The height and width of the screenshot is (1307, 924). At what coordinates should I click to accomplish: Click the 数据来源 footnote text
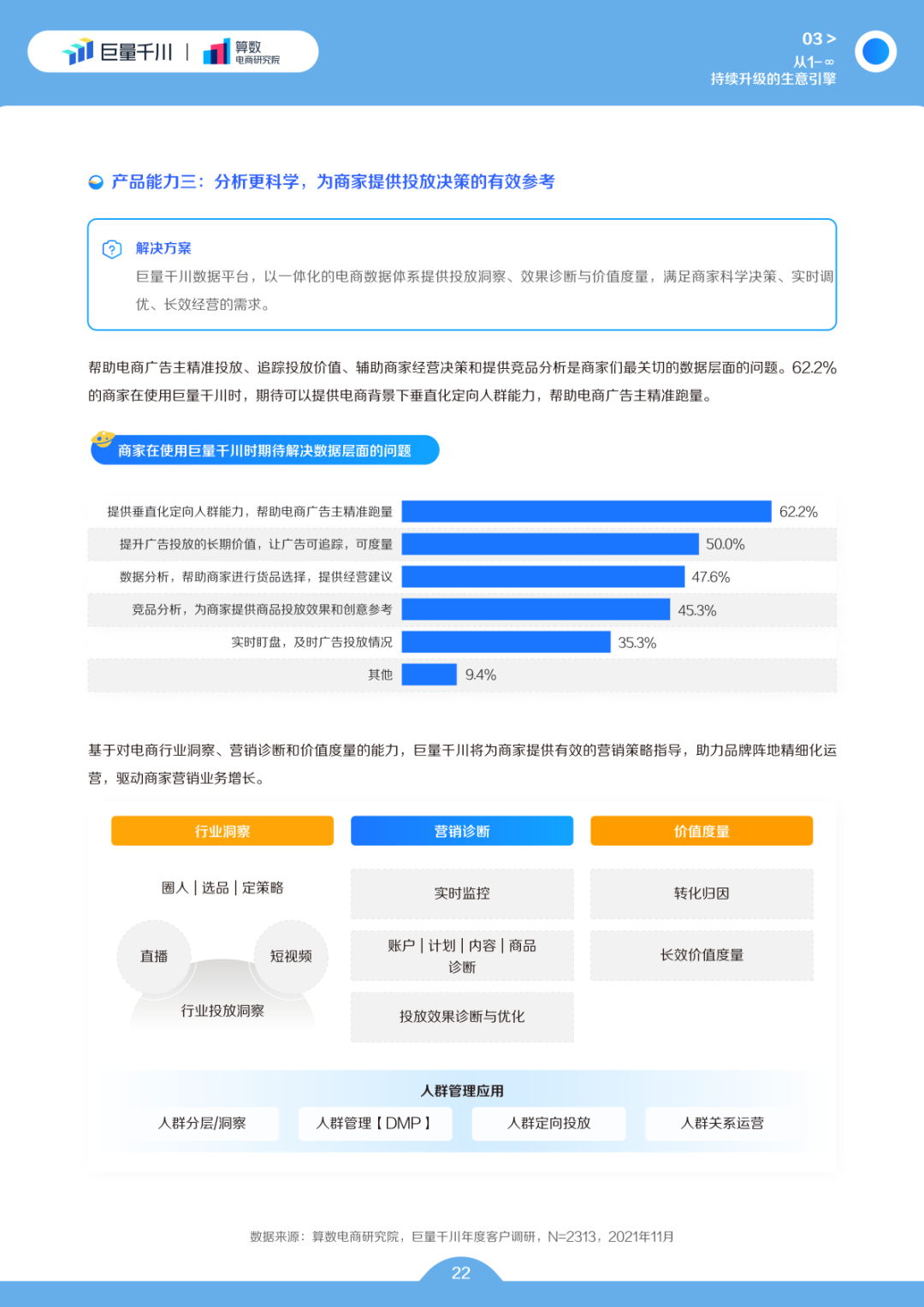pos(462,1237)
